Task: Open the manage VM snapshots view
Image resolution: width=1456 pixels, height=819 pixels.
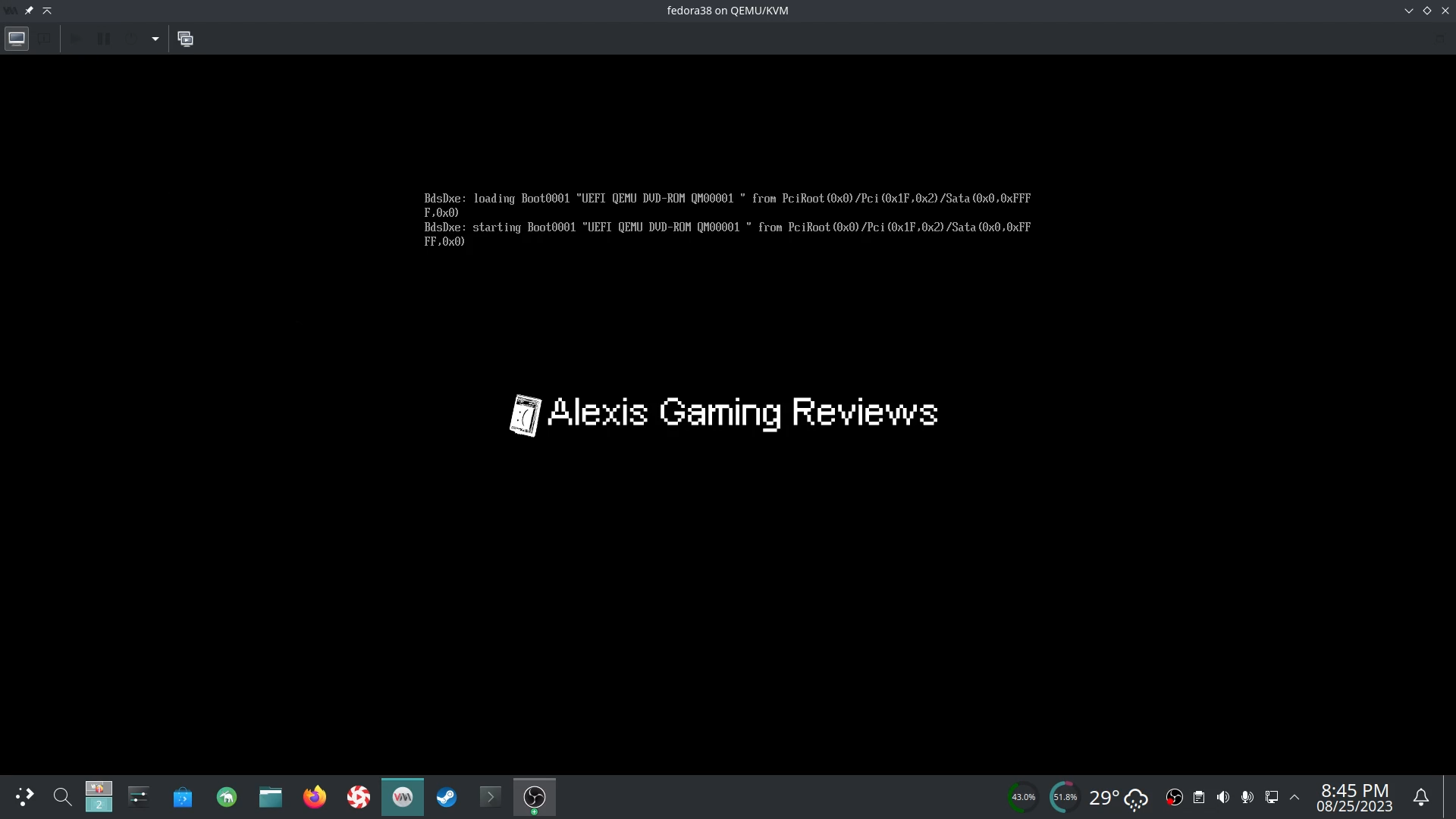Action: pyautogui.click(x=185, y=39)
